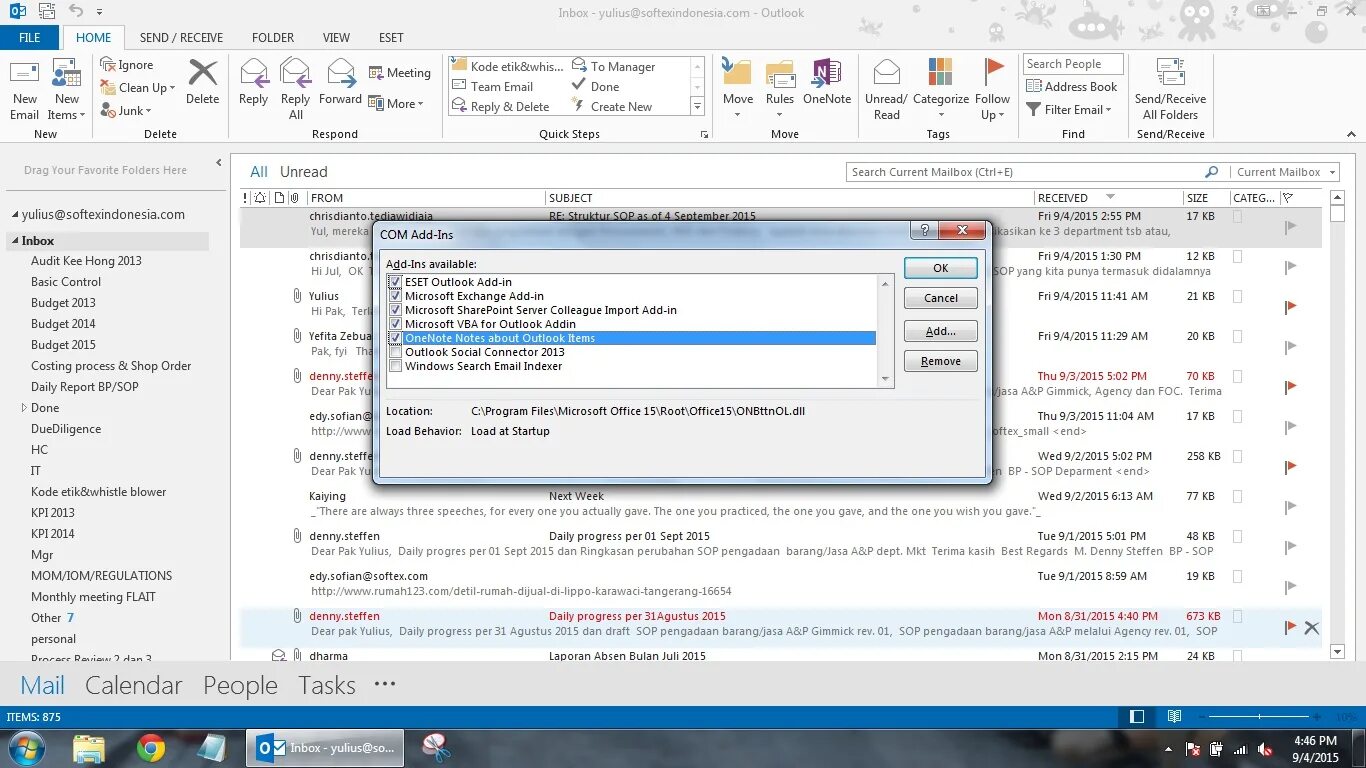Expand the Done folder

24,408
